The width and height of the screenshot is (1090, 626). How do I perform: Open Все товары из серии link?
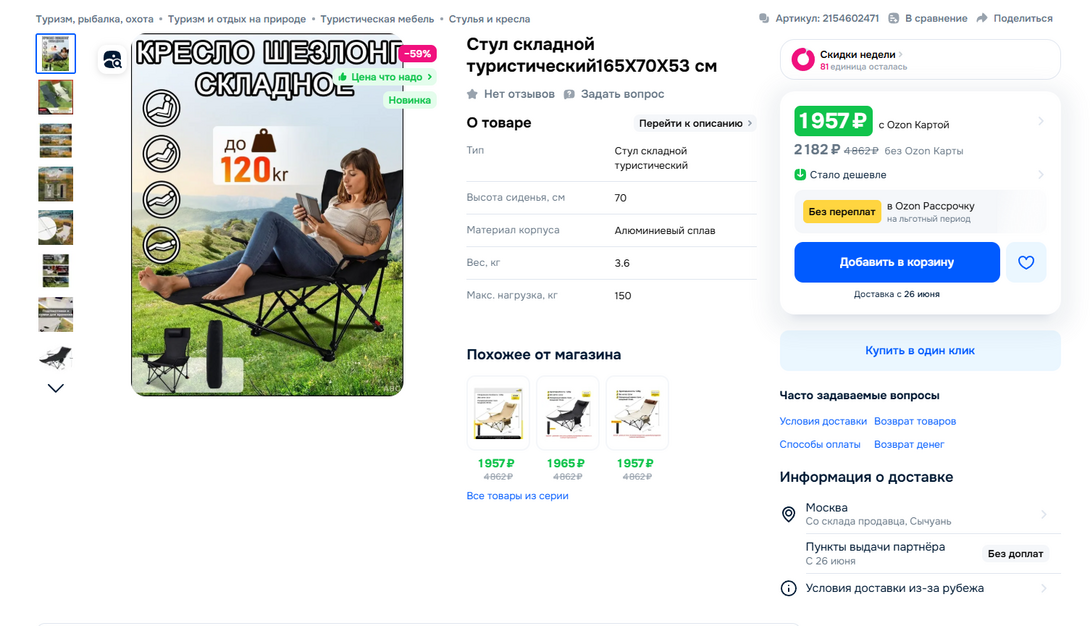(517, 495)
